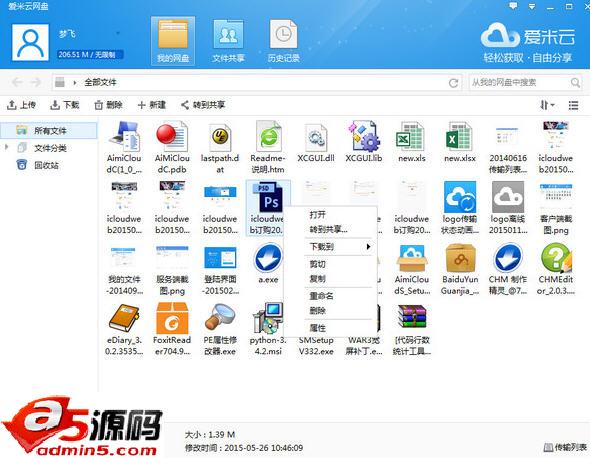Open the title bar dropdown menu arrow
Screen dimensions: 590x458
(532, 6)
